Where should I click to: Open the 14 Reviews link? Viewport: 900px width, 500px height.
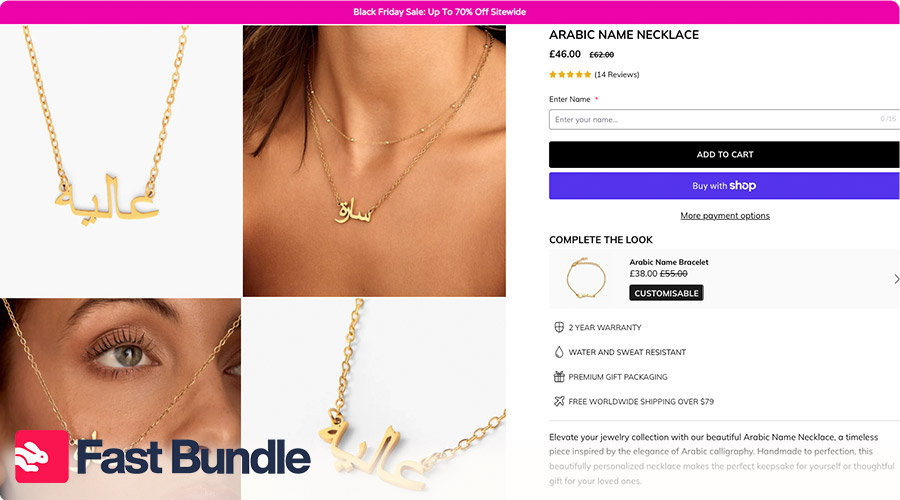[x=616, y=75]
